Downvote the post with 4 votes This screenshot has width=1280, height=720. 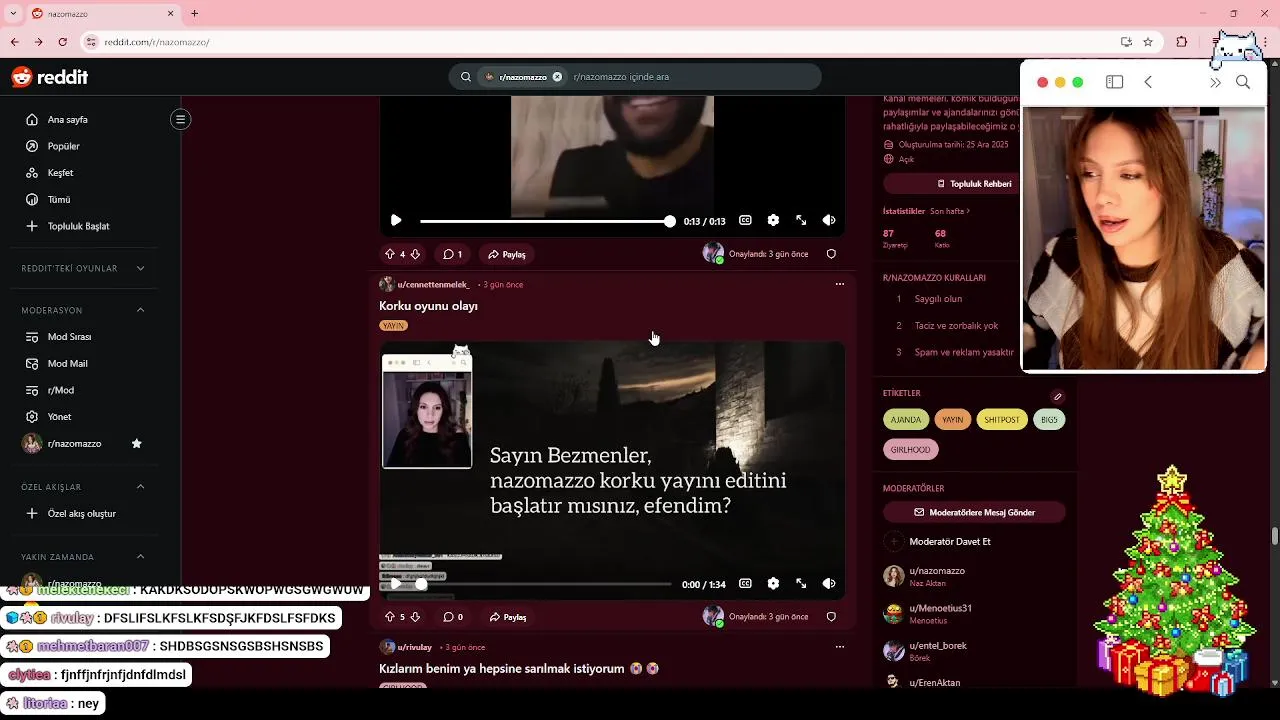(x=415, y=254)
